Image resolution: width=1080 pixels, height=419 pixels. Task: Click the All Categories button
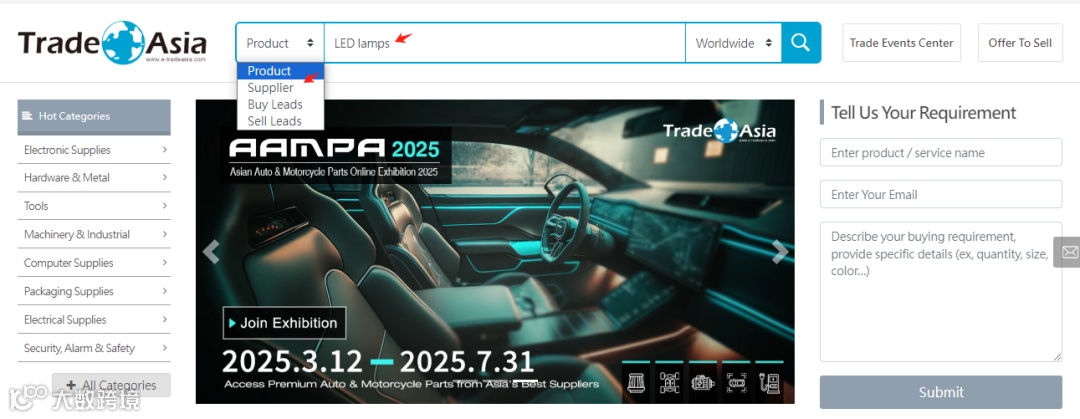coord(112,385)
